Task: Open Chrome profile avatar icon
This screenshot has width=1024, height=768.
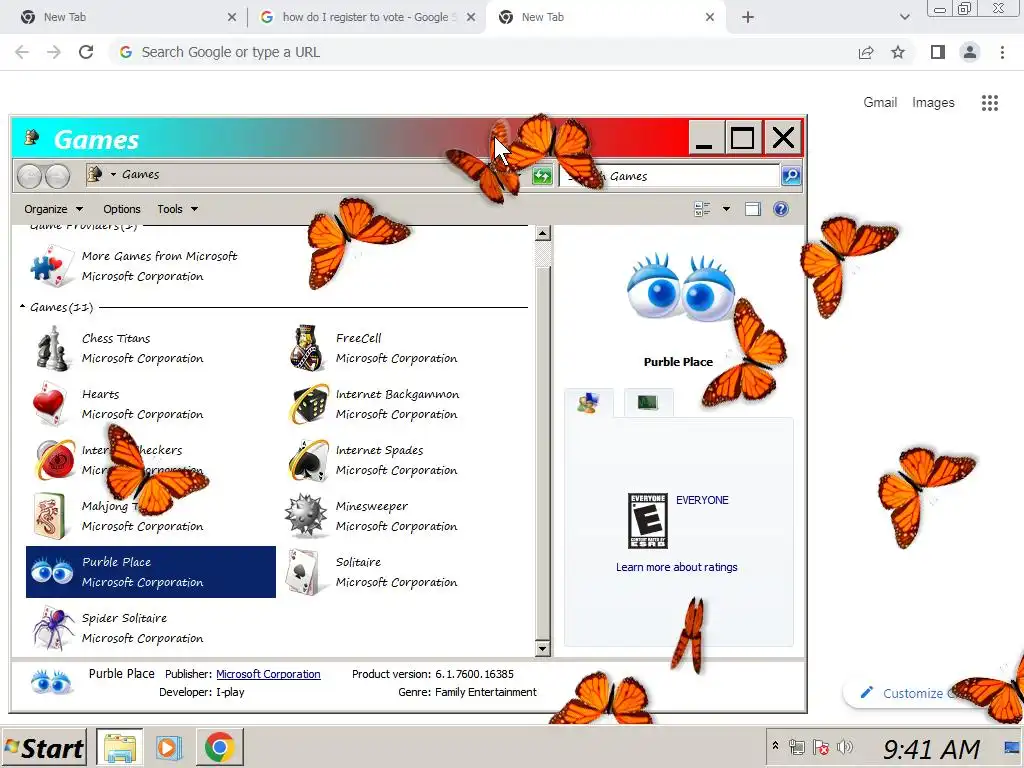Action: point(970,52)
